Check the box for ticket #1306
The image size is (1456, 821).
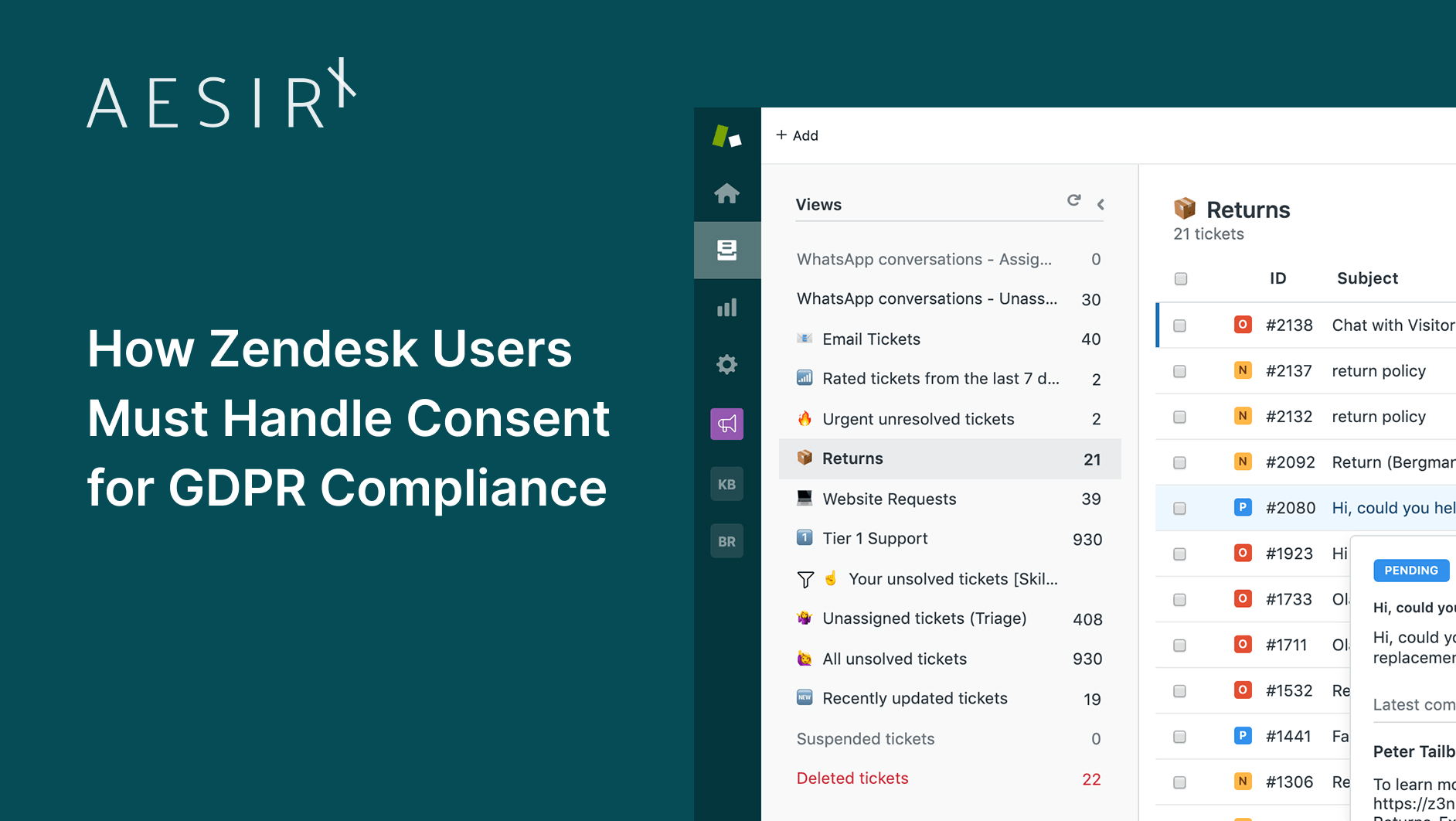pyautogui.click(x=1179, y=783)
